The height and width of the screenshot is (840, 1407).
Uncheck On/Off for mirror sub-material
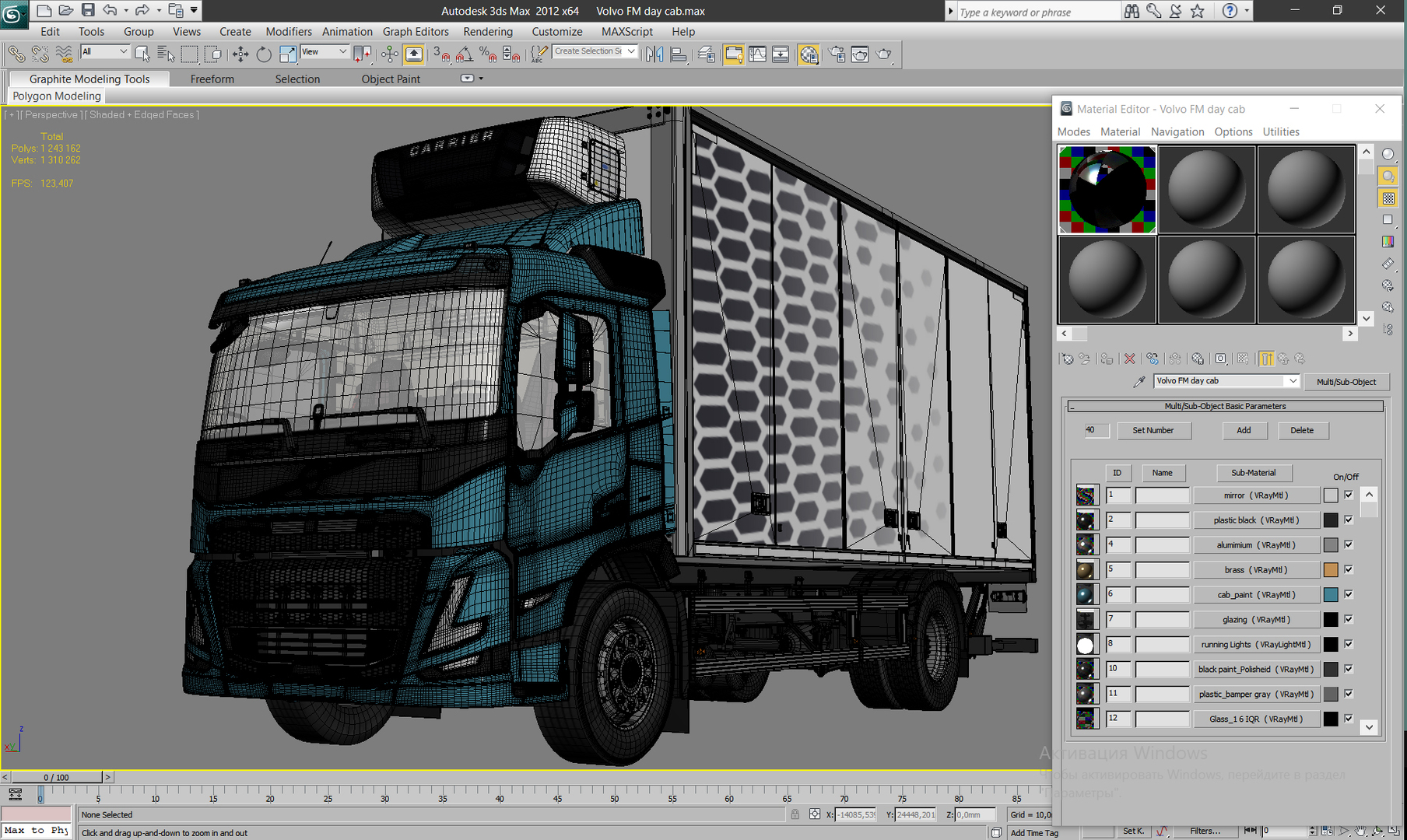[1349, 495]
